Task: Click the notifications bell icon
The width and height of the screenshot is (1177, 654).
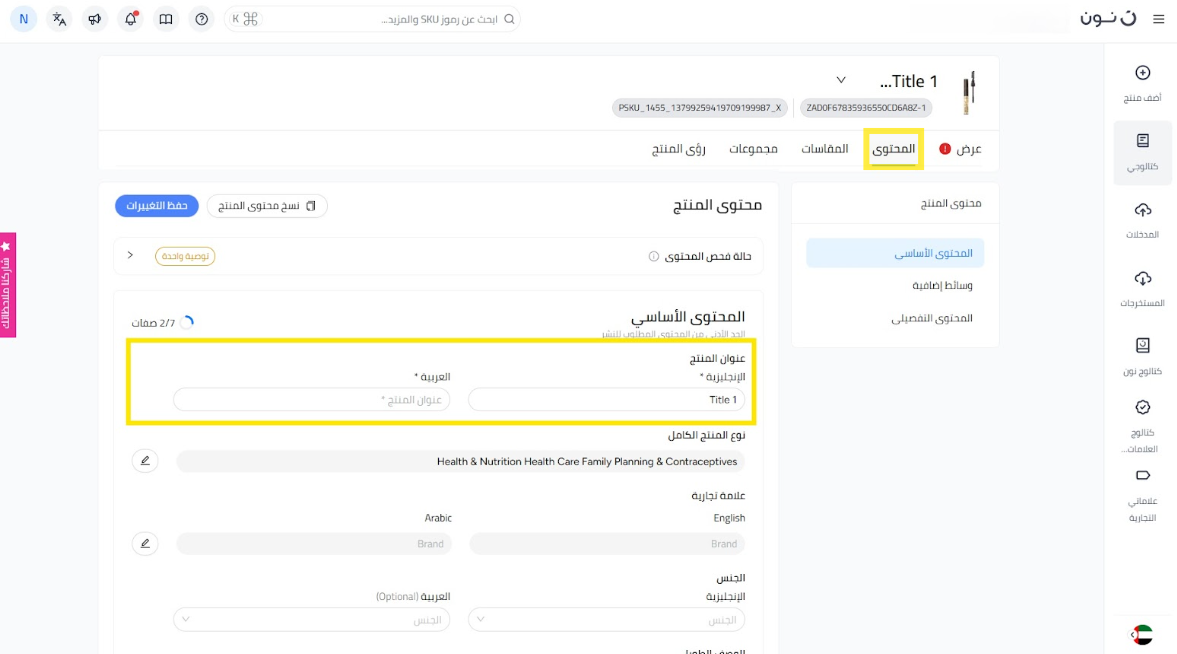Action: coord(131,19)
